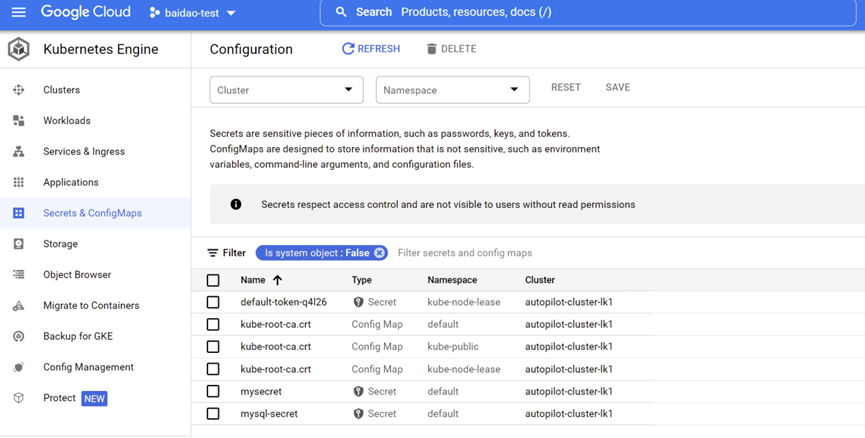Click the Filter list icon
This screenshot has height=438, width=865.
point(212,253)
